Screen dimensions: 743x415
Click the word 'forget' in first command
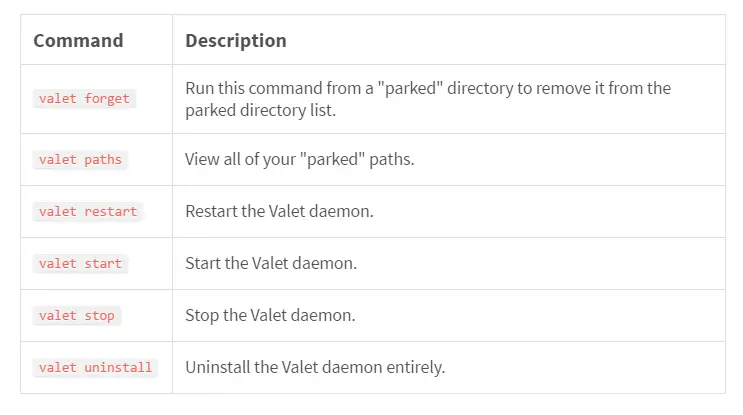(107, 99)
